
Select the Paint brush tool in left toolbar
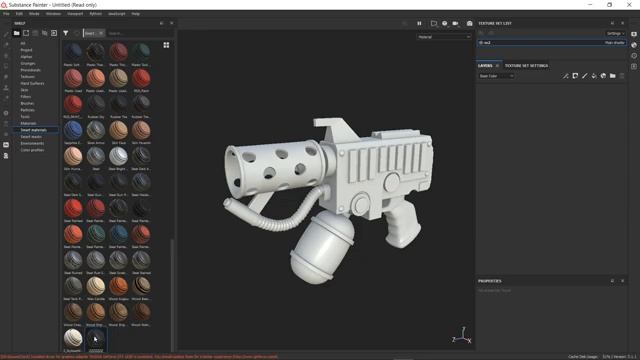(6, 35)
